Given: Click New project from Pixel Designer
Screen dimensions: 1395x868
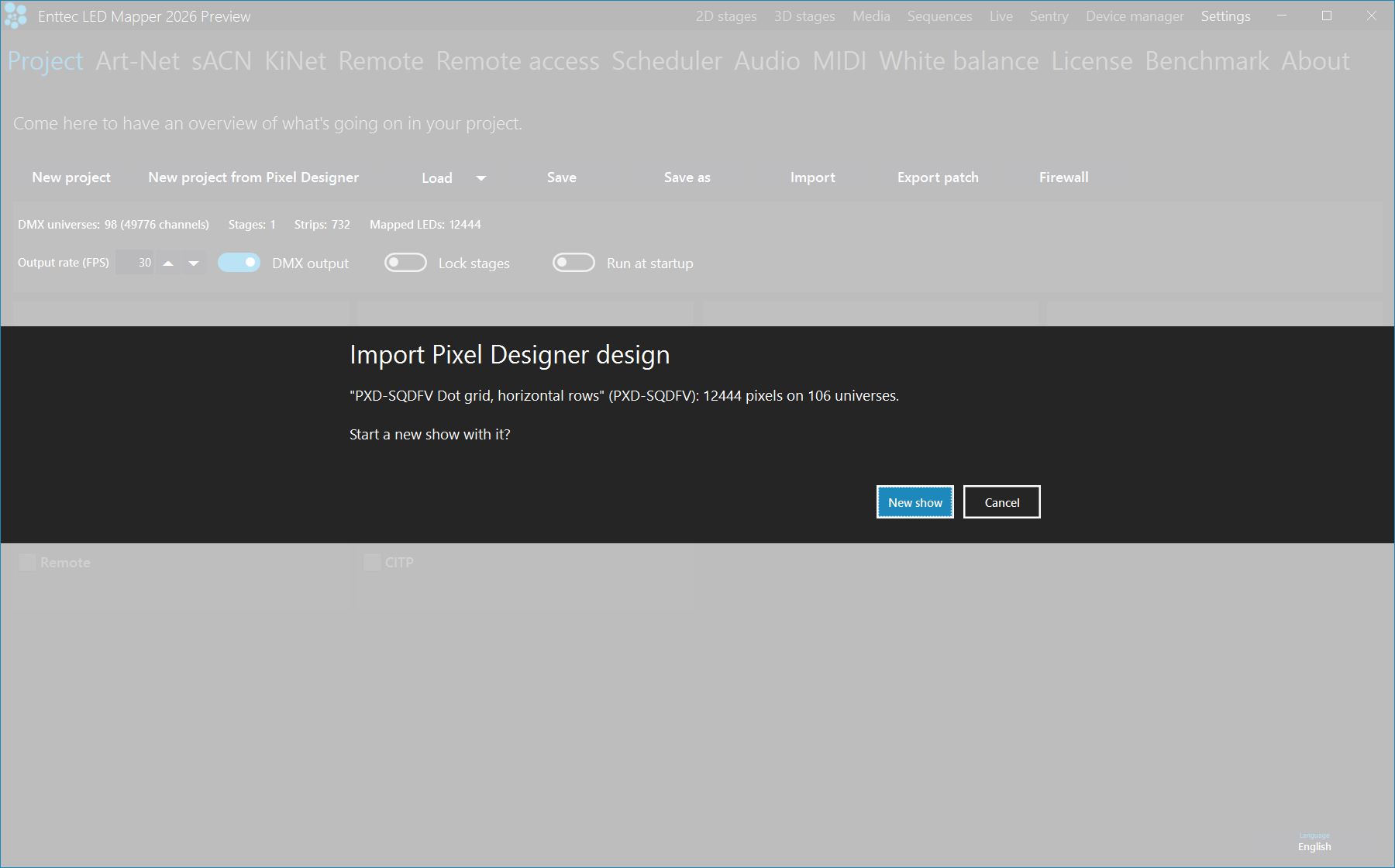Looking at the screenshot, I should tap(253, 177).
